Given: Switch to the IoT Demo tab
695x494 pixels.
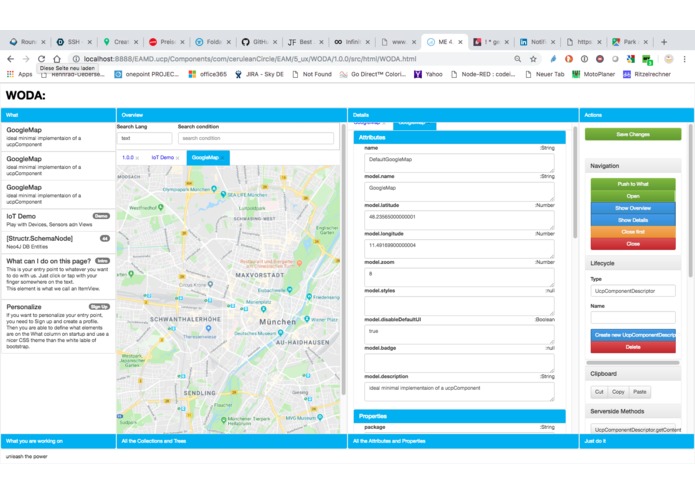Looking at the screenshot, I should 162,157.
